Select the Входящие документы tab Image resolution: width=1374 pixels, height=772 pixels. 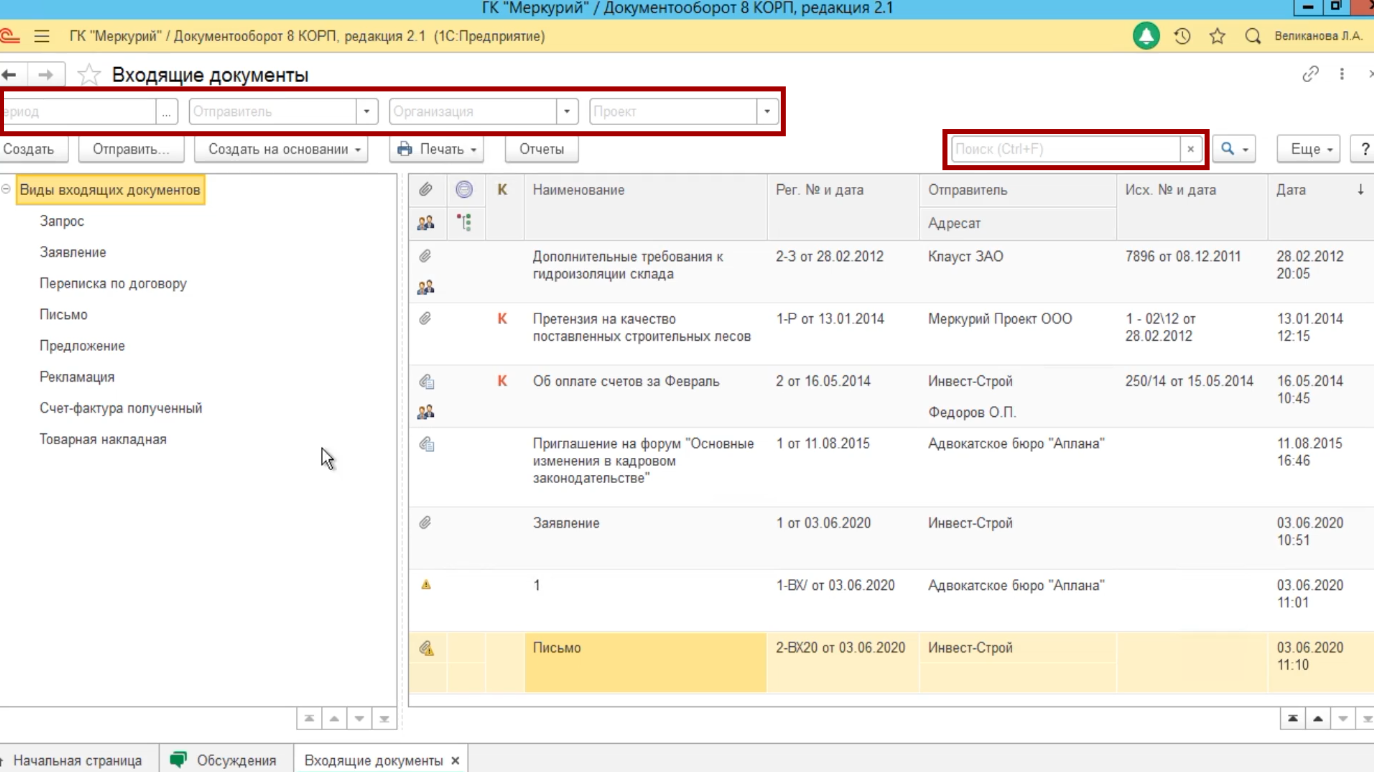pyautogui.click(x=373, y=760)
